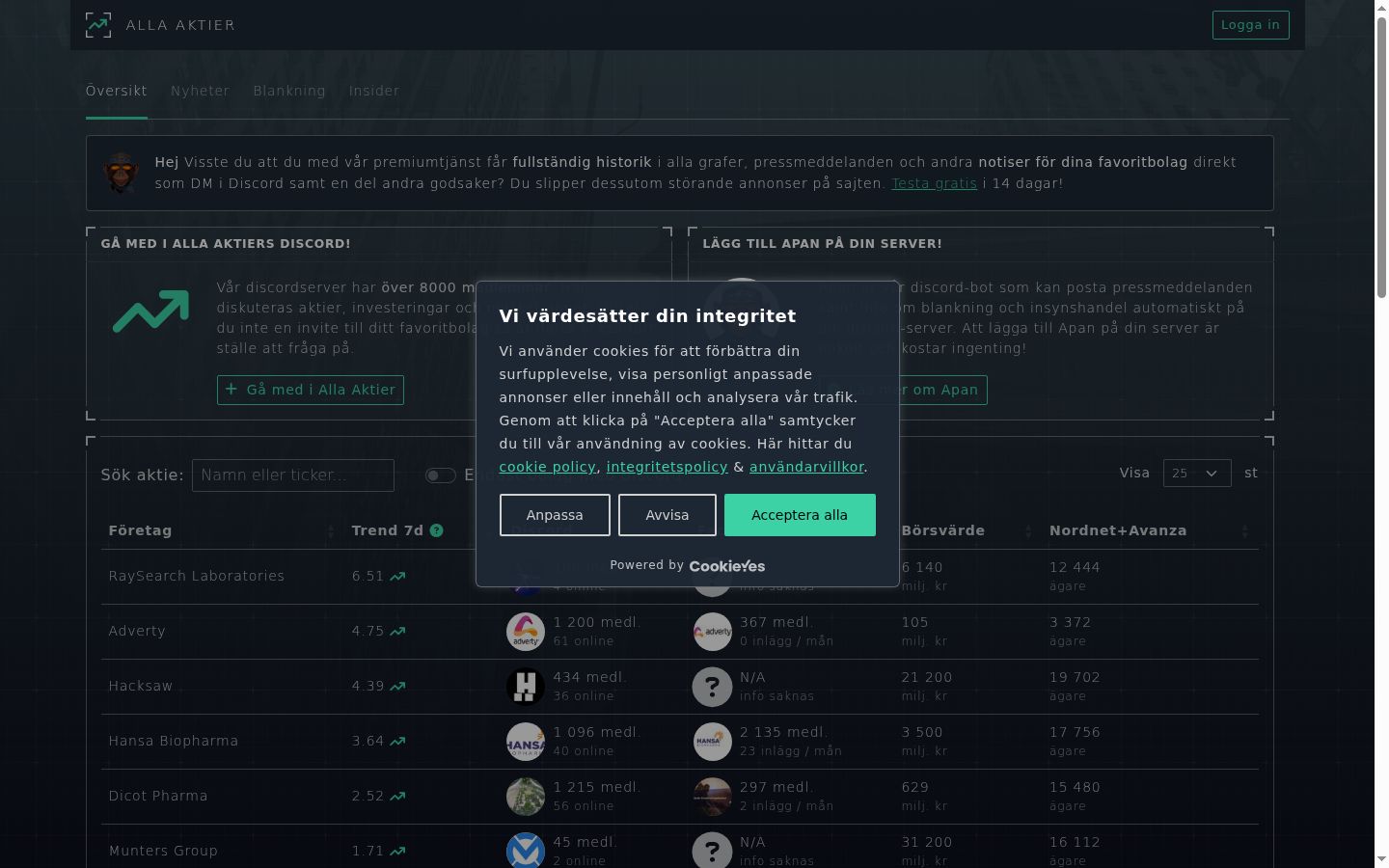Click RaySearch Laboratories company name
The image size is (1389, 868).
197,577
